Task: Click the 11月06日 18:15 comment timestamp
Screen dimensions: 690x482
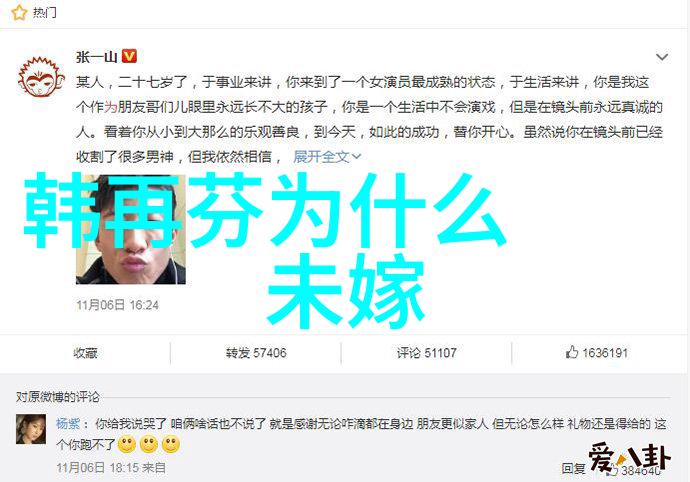Action: (x=98, y=467)
